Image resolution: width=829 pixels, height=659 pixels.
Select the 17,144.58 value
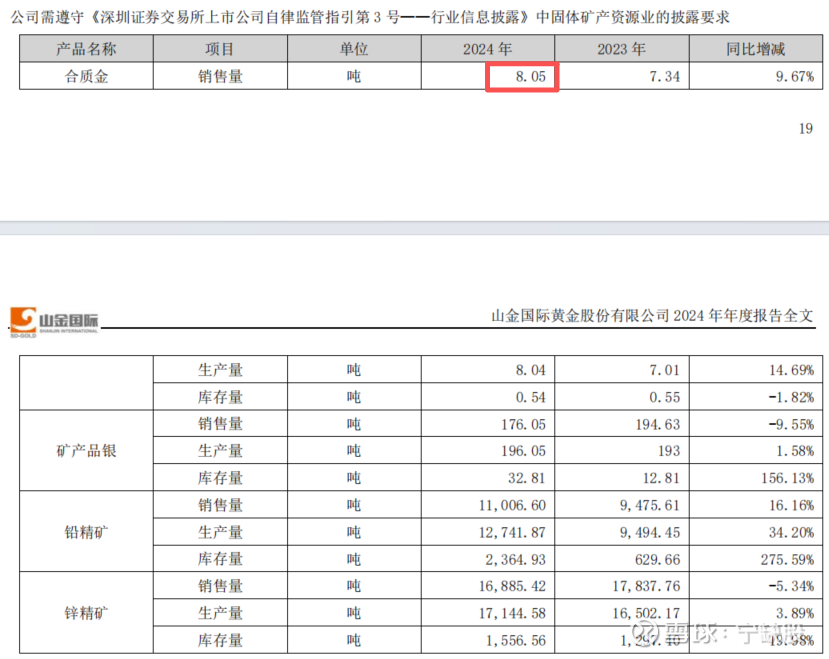(512, 613)
